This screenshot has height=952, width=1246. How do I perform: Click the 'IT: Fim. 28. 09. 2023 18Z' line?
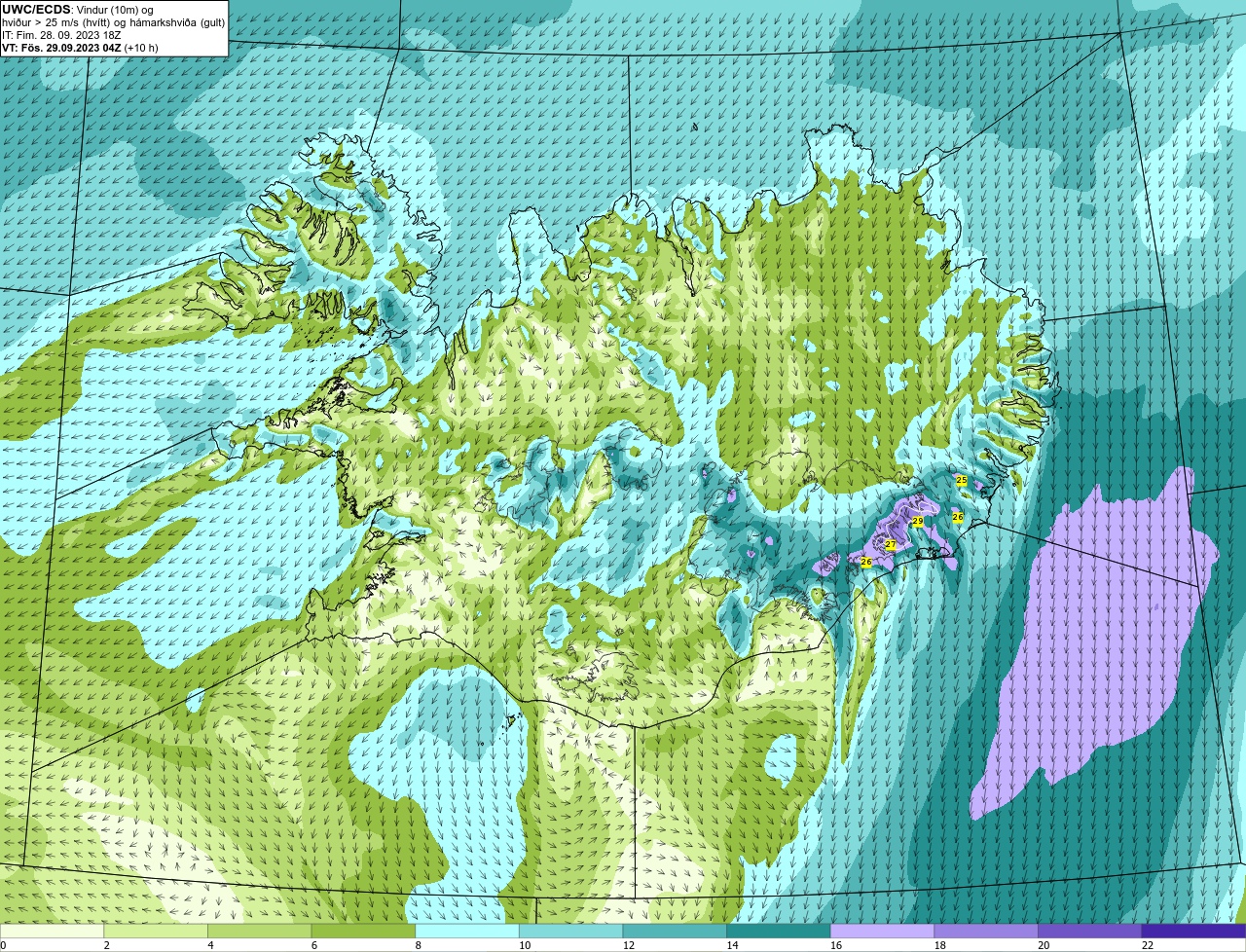point(61,35)
